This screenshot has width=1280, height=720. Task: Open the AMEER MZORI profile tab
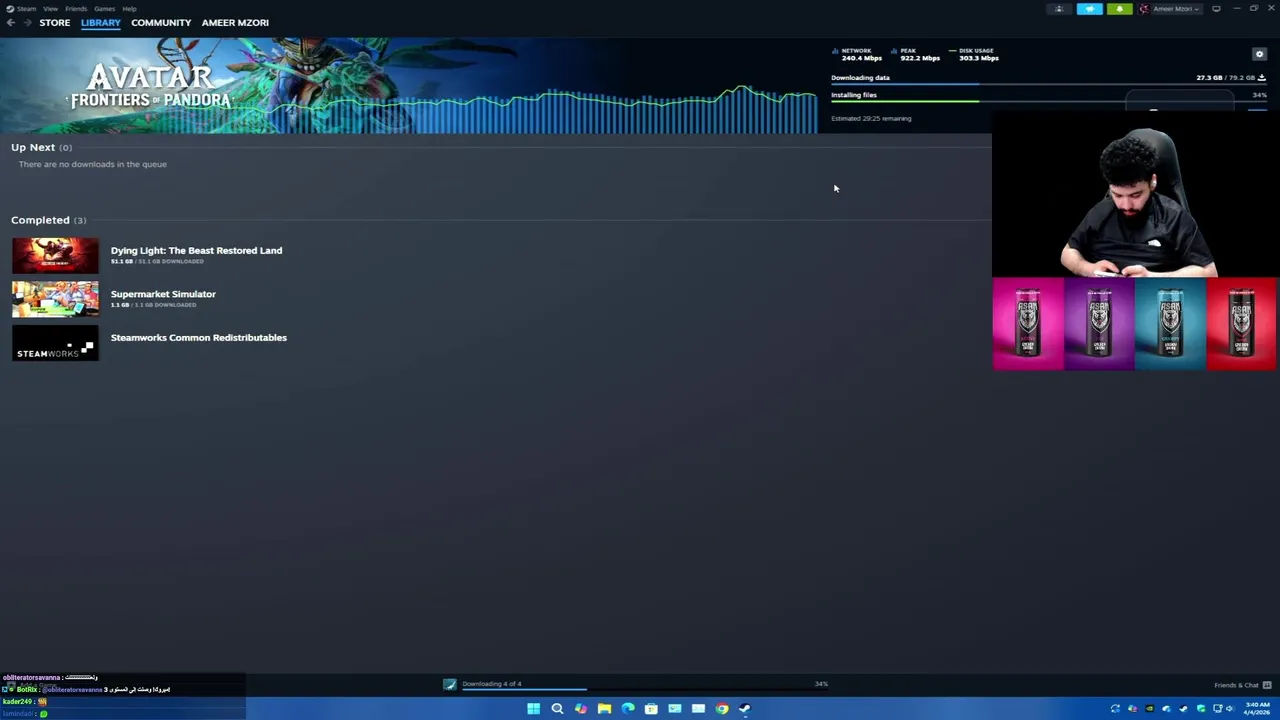tap(235, 22)
